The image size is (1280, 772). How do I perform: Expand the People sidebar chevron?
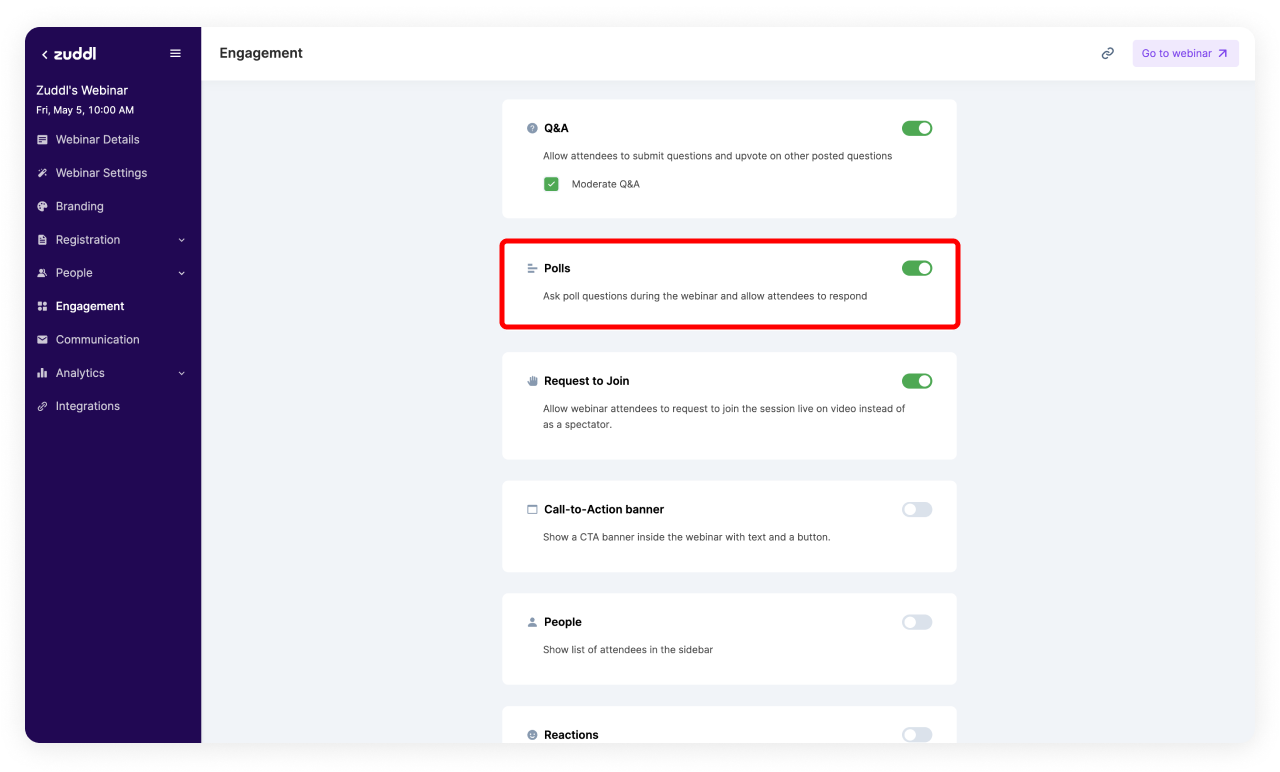coord(181,273)
